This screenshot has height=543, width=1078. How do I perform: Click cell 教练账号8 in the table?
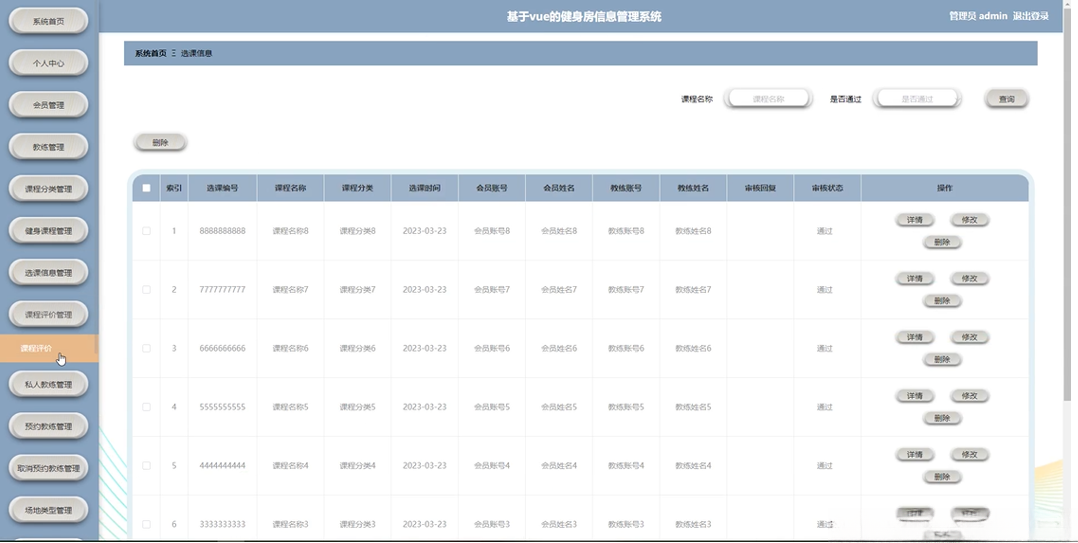coord(626,231)
